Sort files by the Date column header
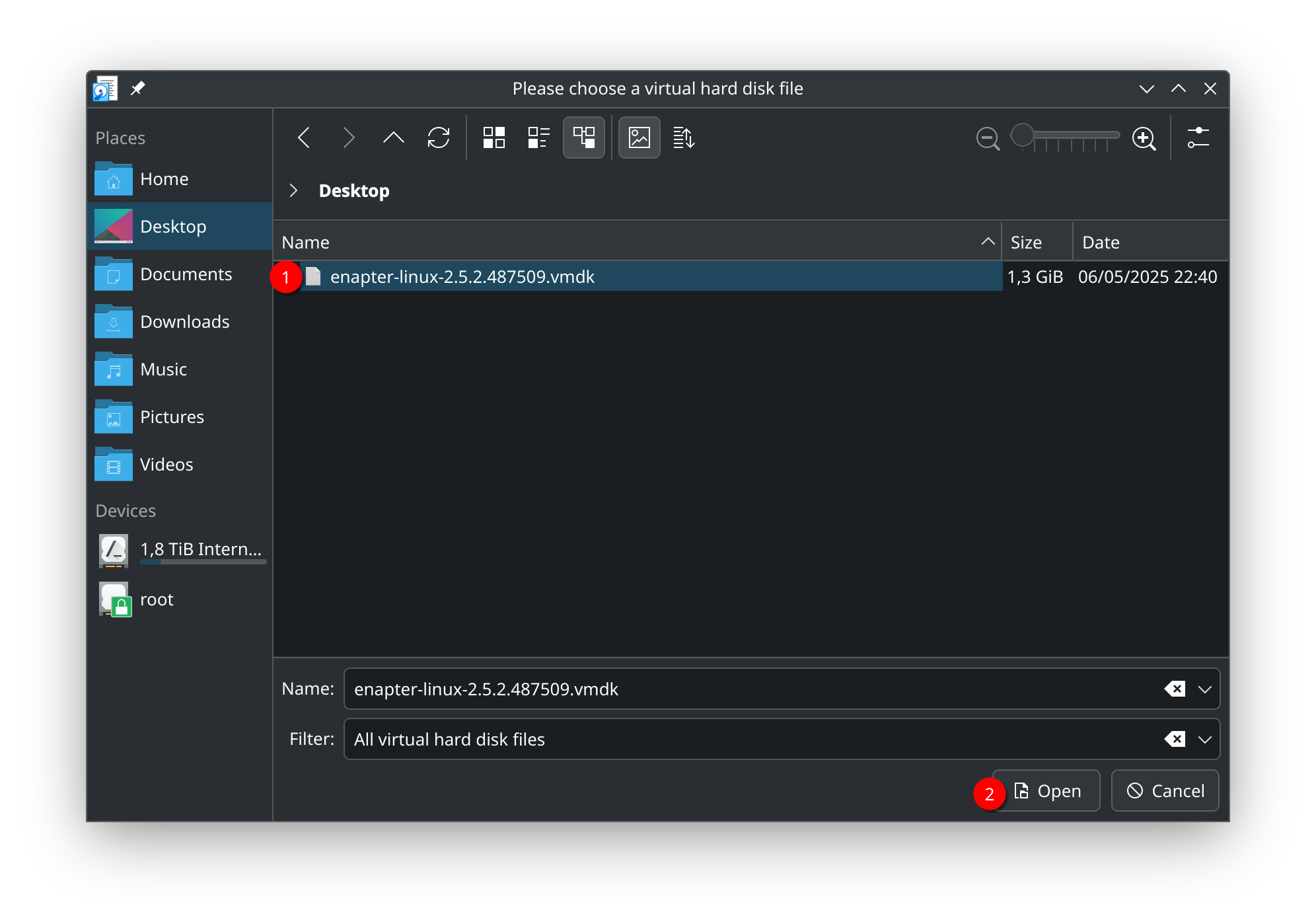This screenshot has width=1316, height=924. coord(1101,241)
